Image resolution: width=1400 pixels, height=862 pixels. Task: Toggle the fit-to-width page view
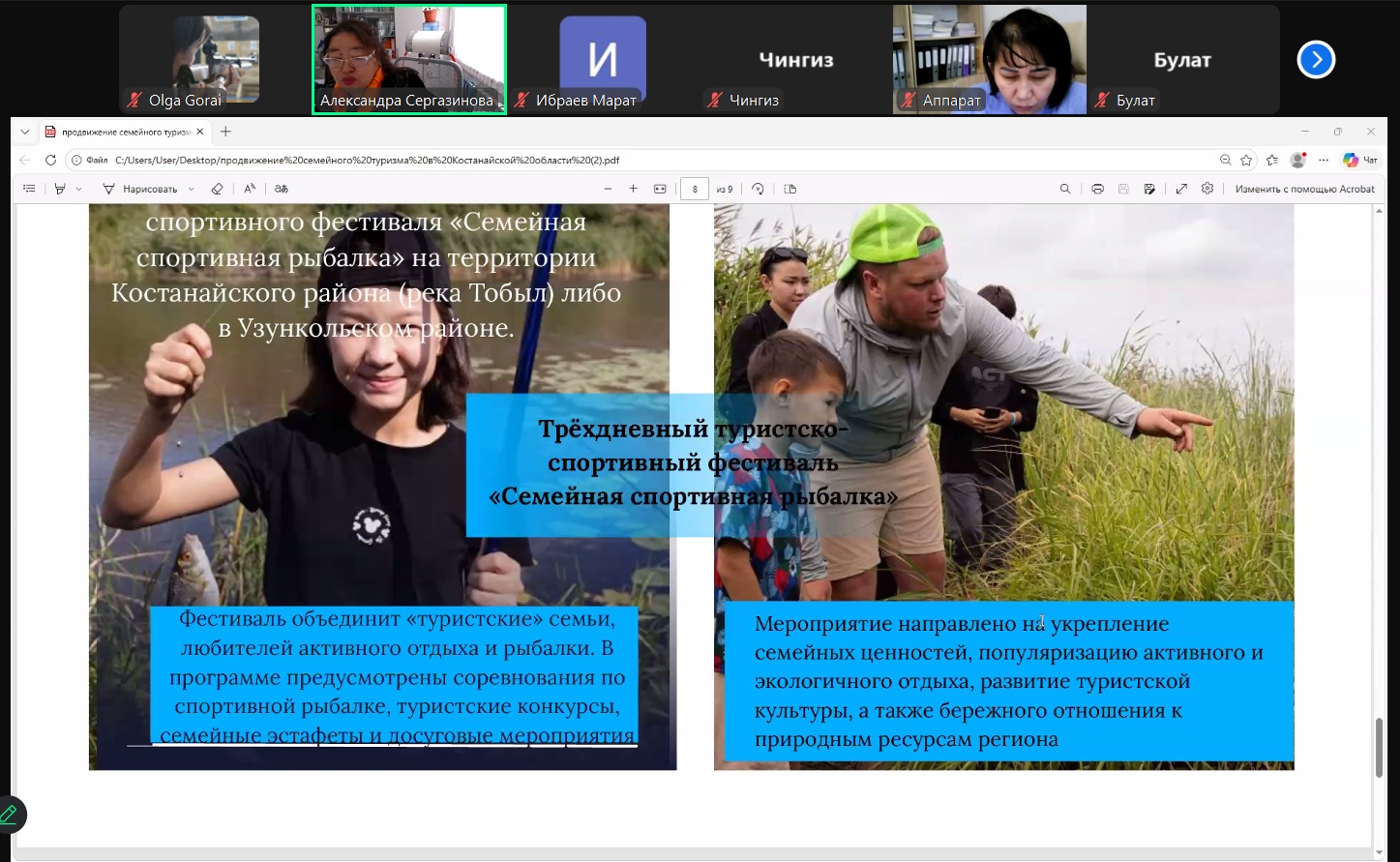click(660, 189)
